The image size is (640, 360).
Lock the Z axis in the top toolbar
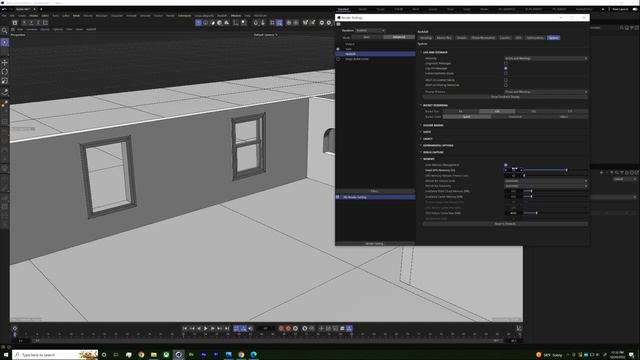coord(38,23)
